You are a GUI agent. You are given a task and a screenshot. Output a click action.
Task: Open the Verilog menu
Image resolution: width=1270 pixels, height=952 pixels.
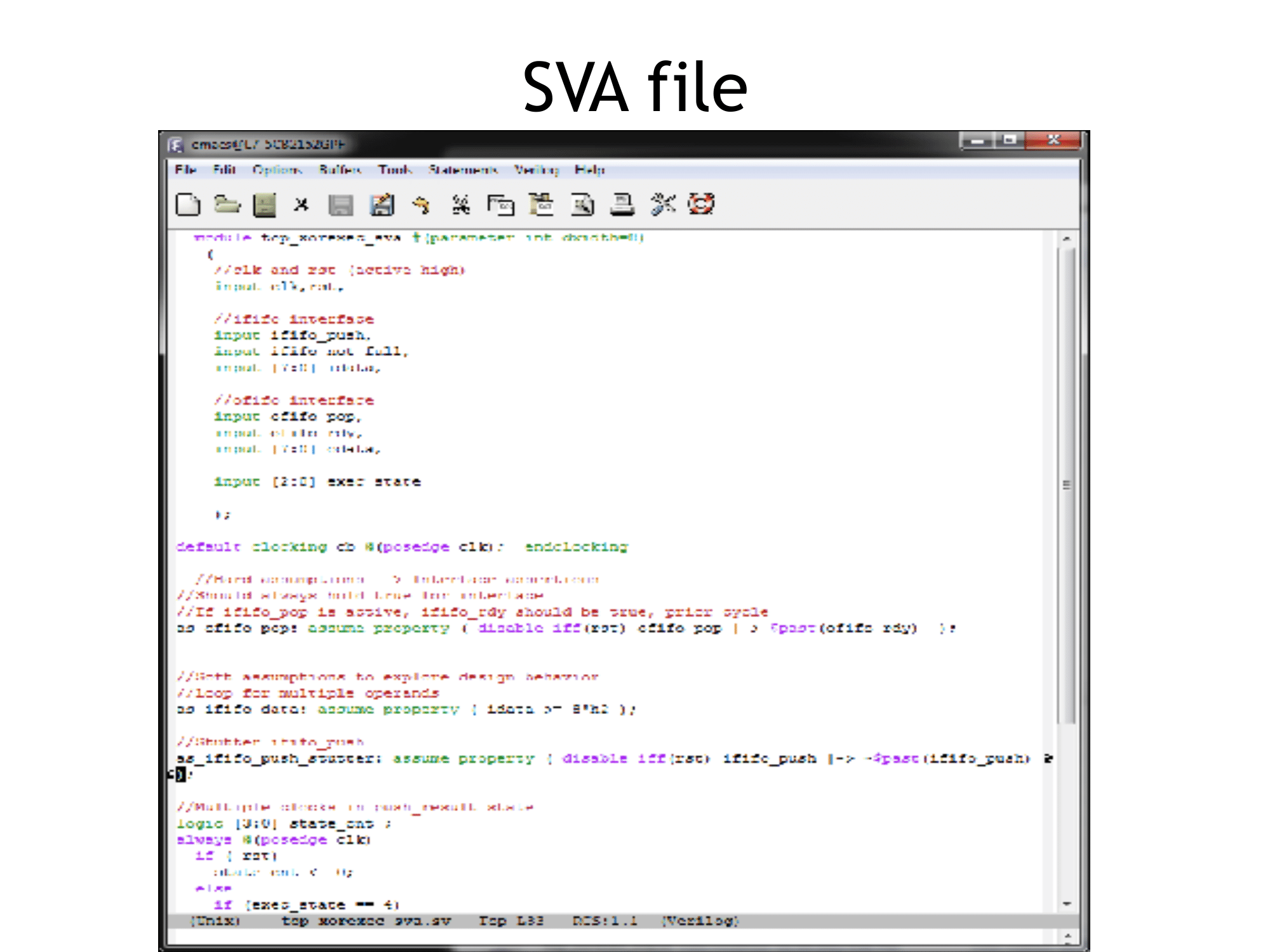pyautogui.click(x=537, y=169)
